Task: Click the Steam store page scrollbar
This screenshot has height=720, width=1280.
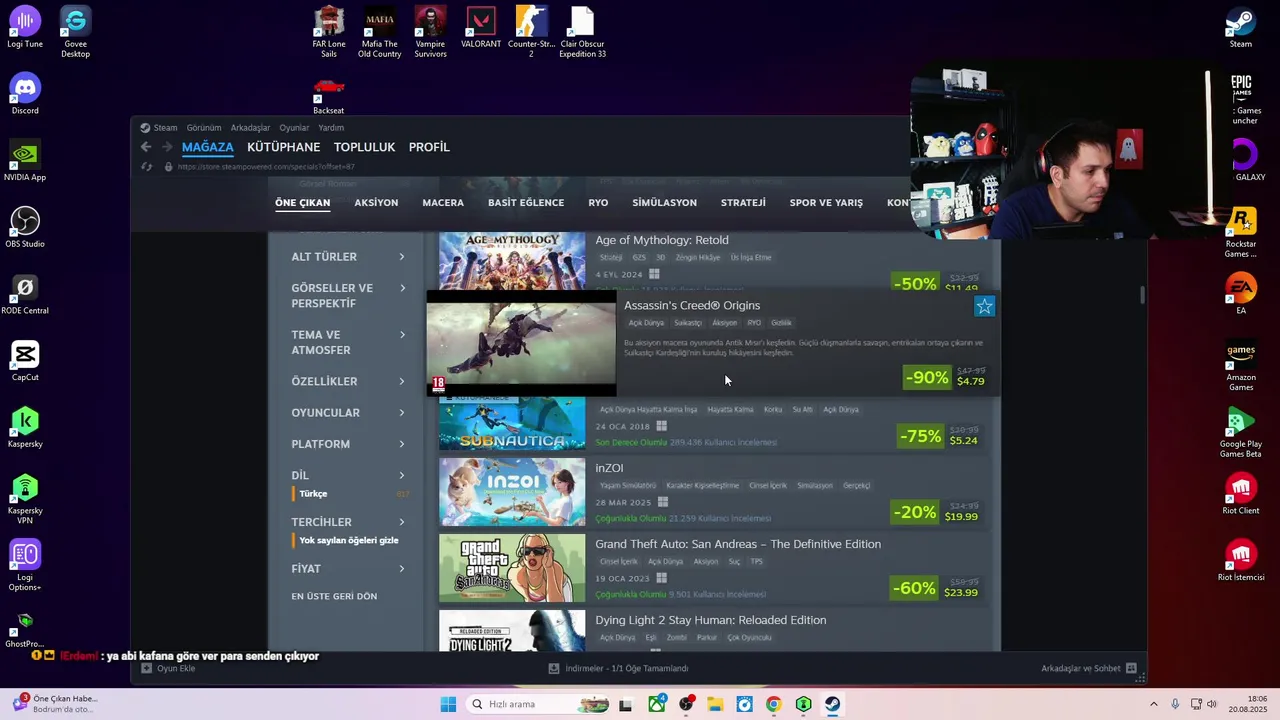Action: [1143, 296]
